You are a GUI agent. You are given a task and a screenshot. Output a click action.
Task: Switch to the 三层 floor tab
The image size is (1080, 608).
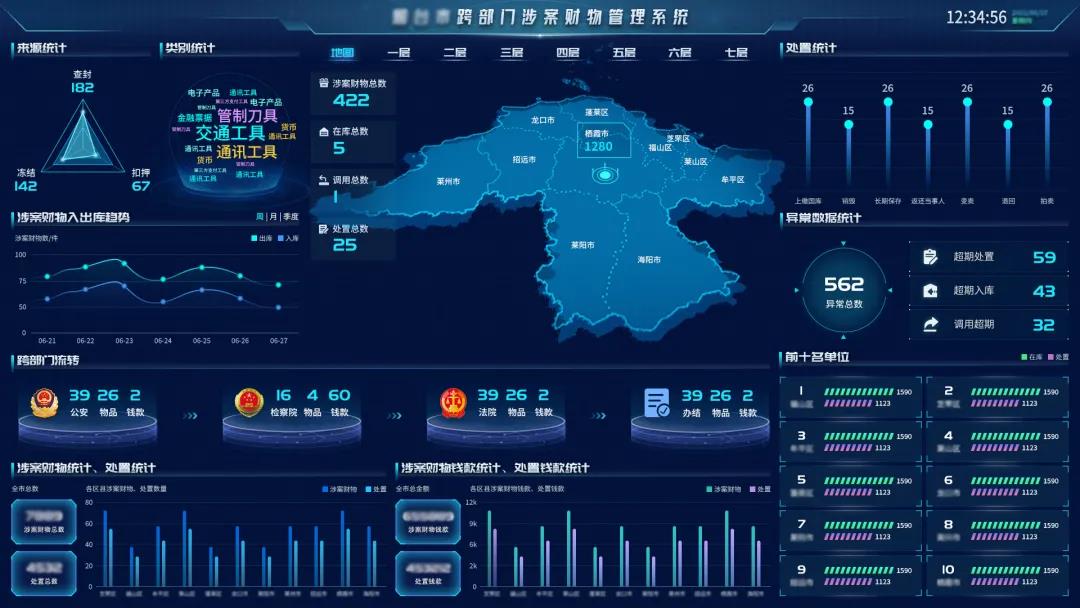pyautogui.click(x=511, y=53)
